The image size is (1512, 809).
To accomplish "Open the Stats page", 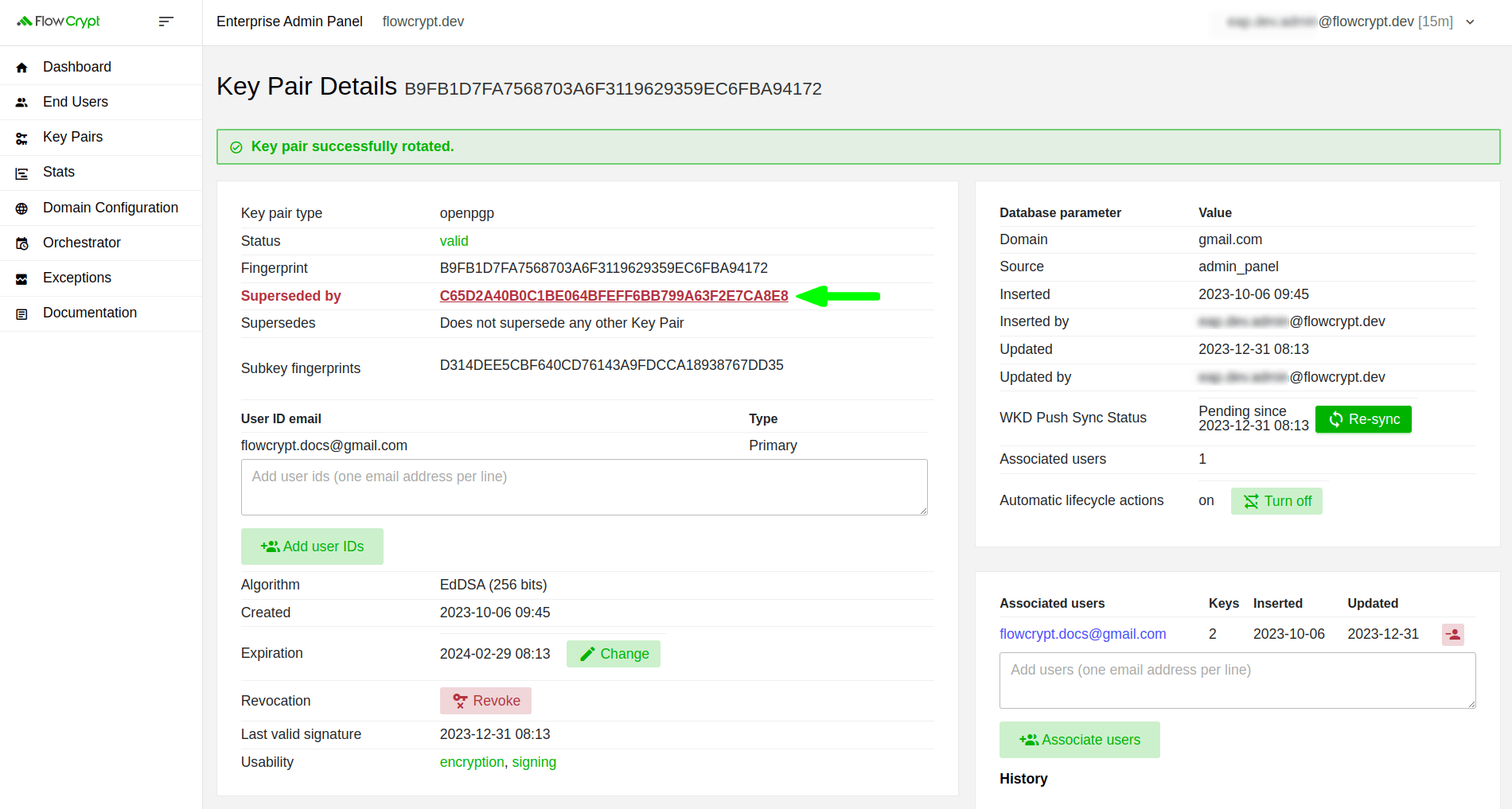I will [x=101, y=172].
